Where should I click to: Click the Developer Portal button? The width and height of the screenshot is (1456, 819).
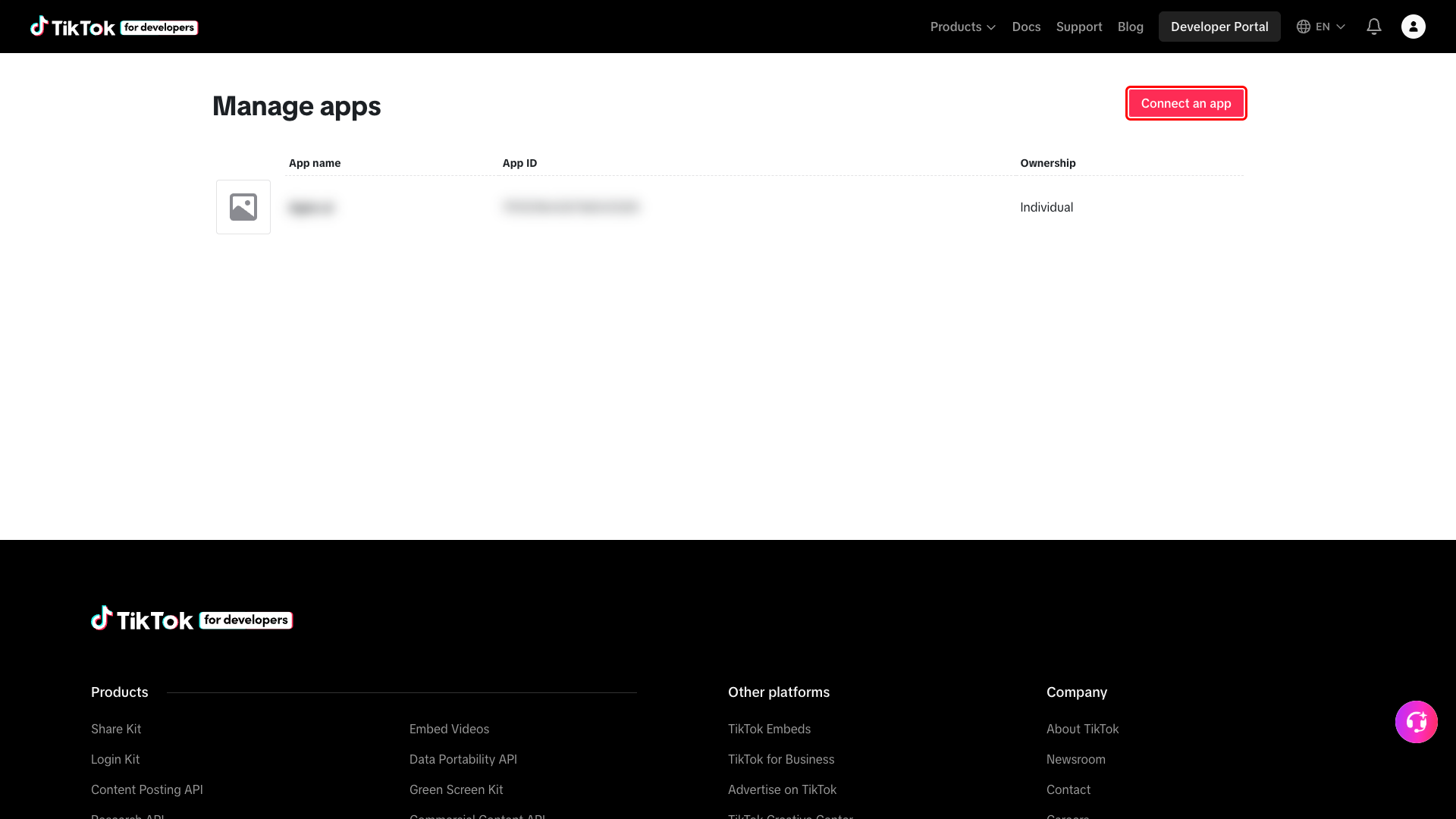coord(1219,27)
